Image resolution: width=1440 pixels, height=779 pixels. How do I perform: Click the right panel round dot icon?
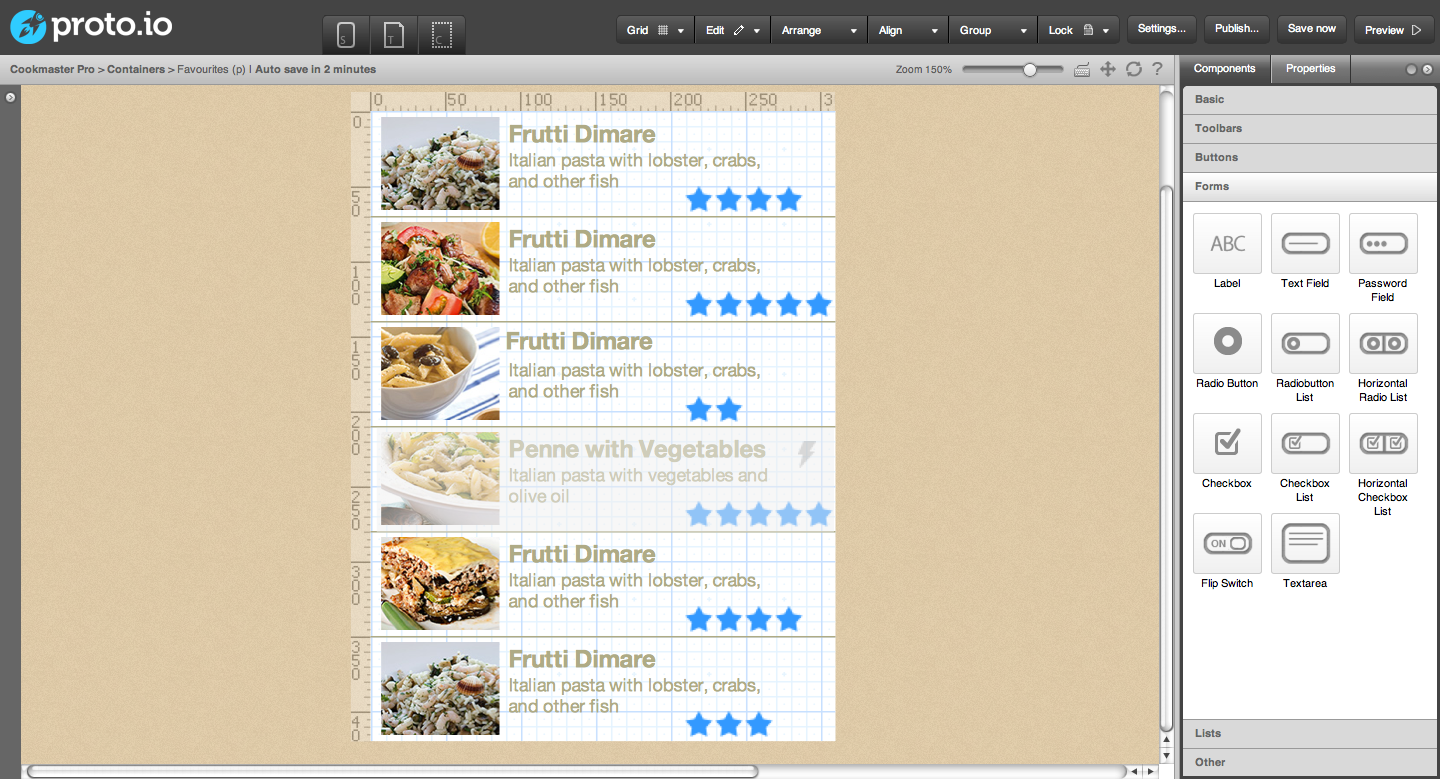(1412, 70)
